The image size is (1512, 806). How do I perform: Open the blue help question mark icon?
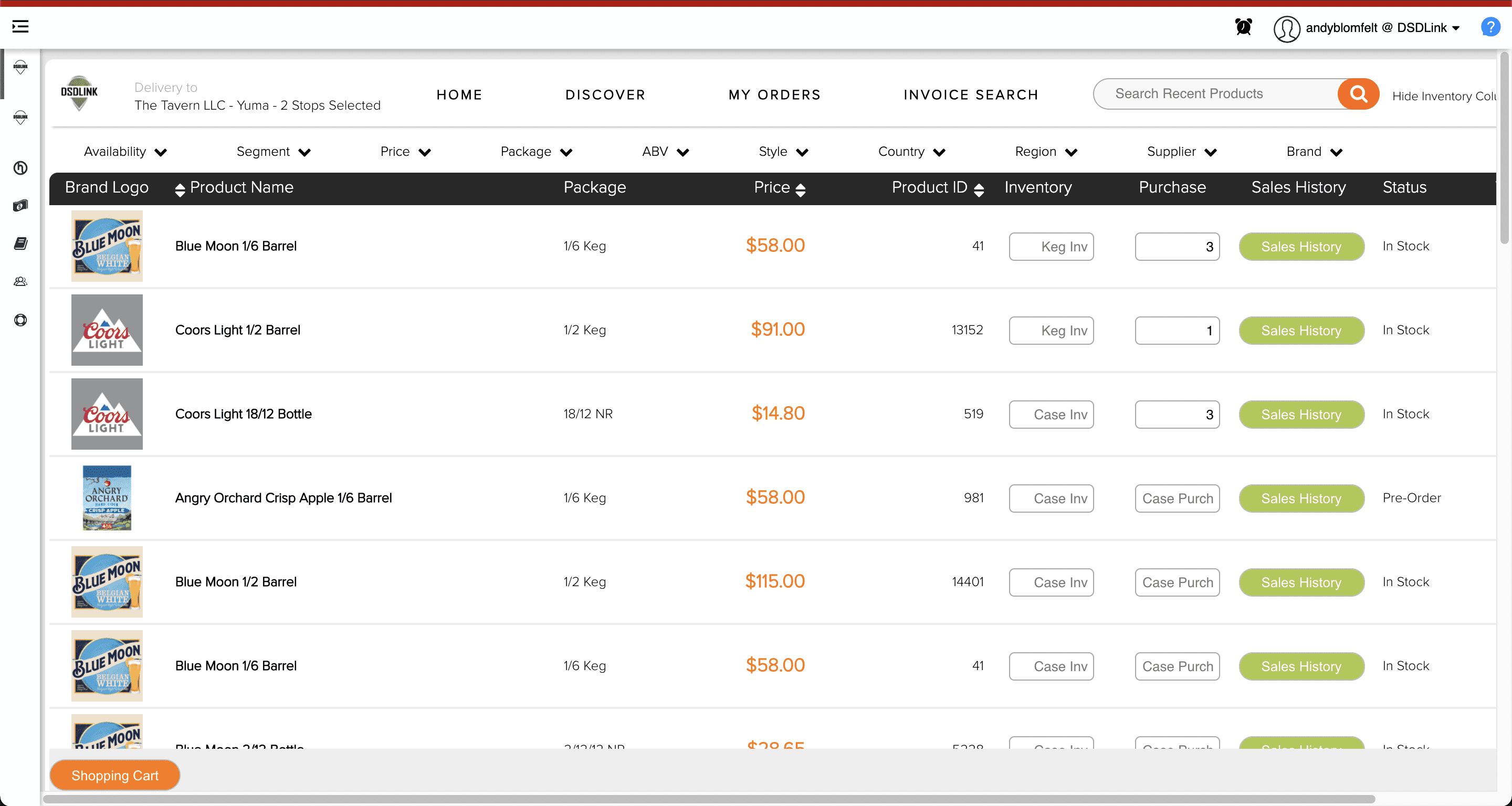tap(1490, 27)
